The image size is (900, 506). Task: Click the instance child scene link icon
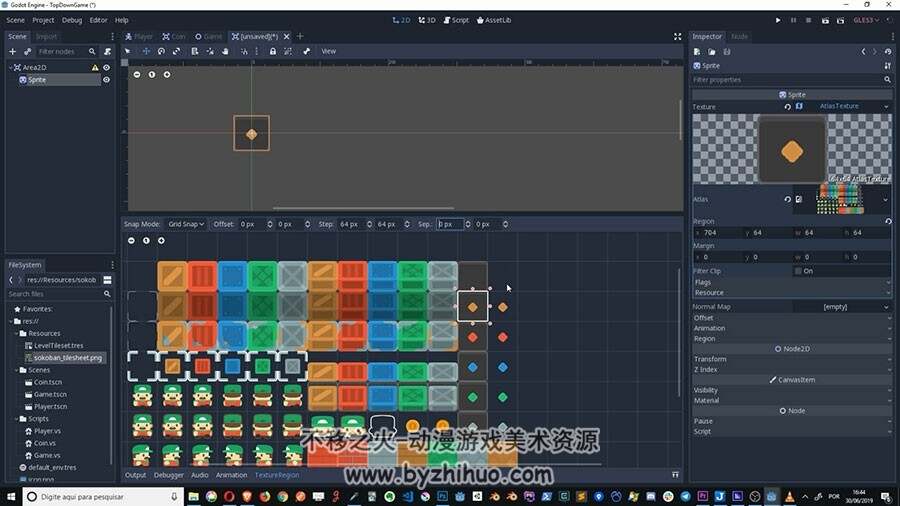click(x=27, y=52)
